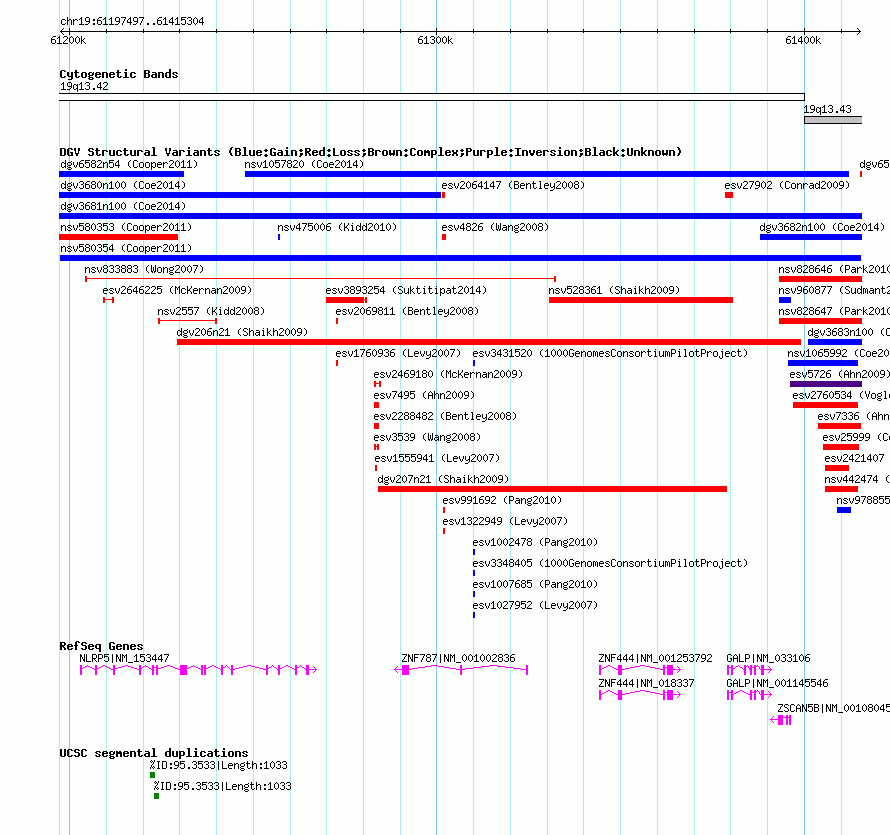Click the ZSCAN5B gene label
This screenshot has width=890, height=835.
pyautogui.click(x=833, y=708)
